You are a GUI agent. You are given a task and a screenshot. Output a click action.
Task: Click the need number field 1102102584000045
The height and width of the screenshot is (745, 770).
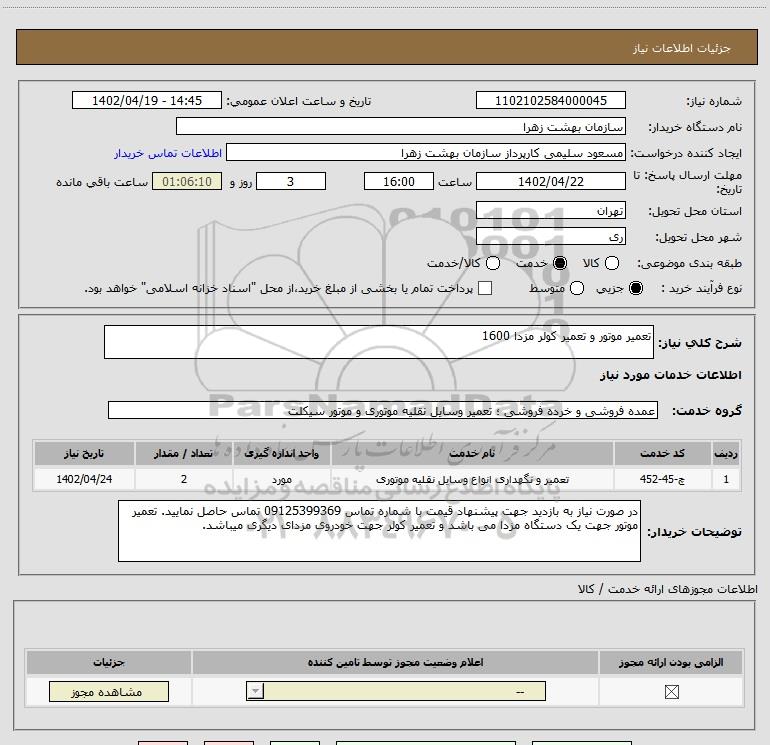click(550, 100)
